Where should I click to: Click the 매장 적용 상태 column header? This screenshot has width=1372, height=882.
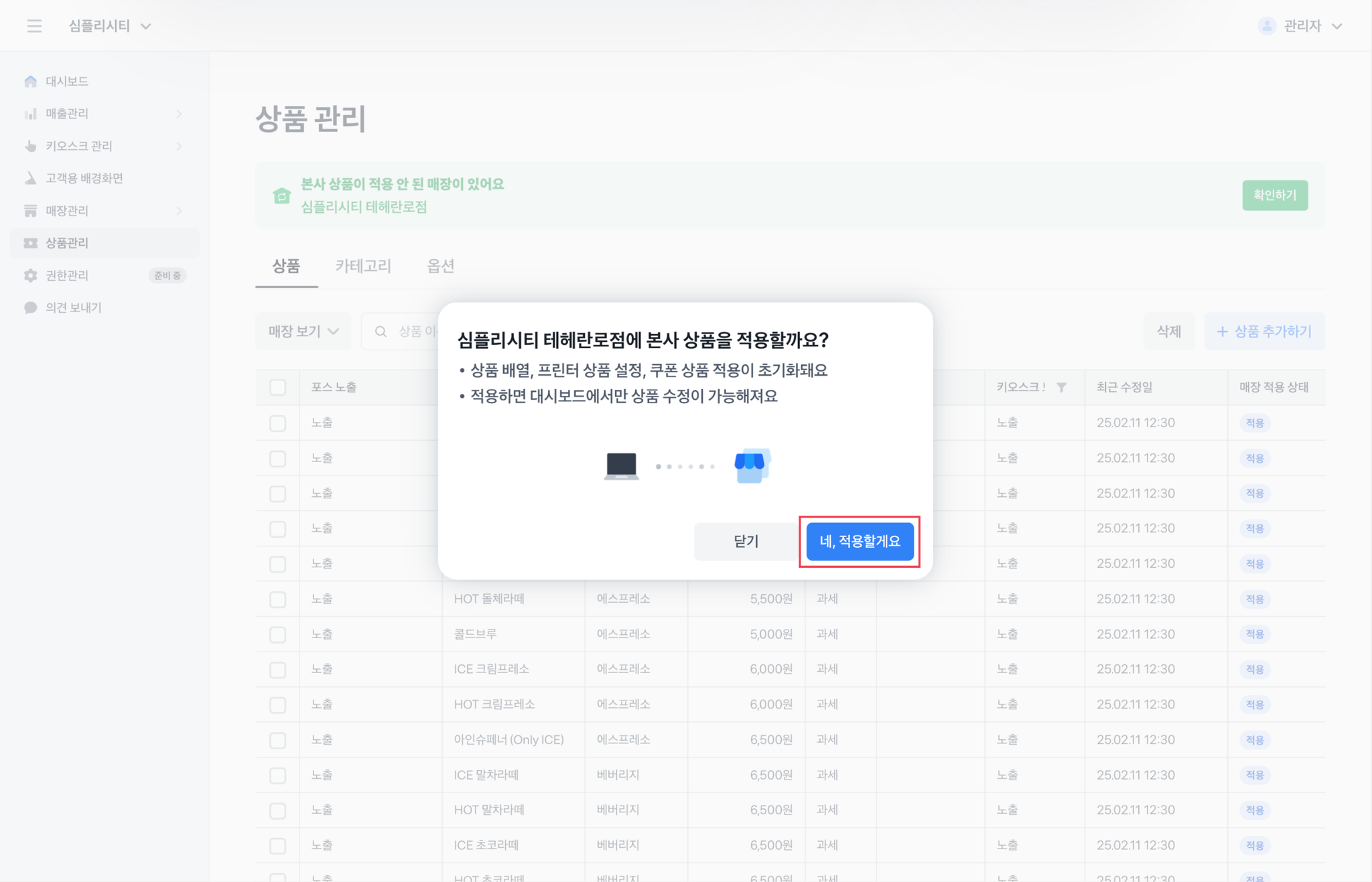pyautogui.click(x=1274, y=387)
